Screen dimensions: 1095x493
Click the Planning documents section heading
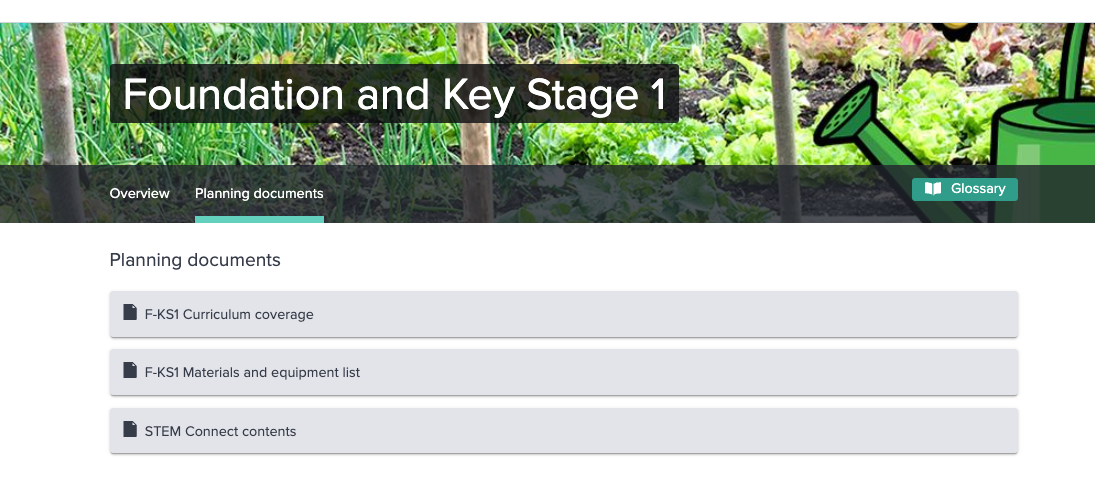[195, 260]
